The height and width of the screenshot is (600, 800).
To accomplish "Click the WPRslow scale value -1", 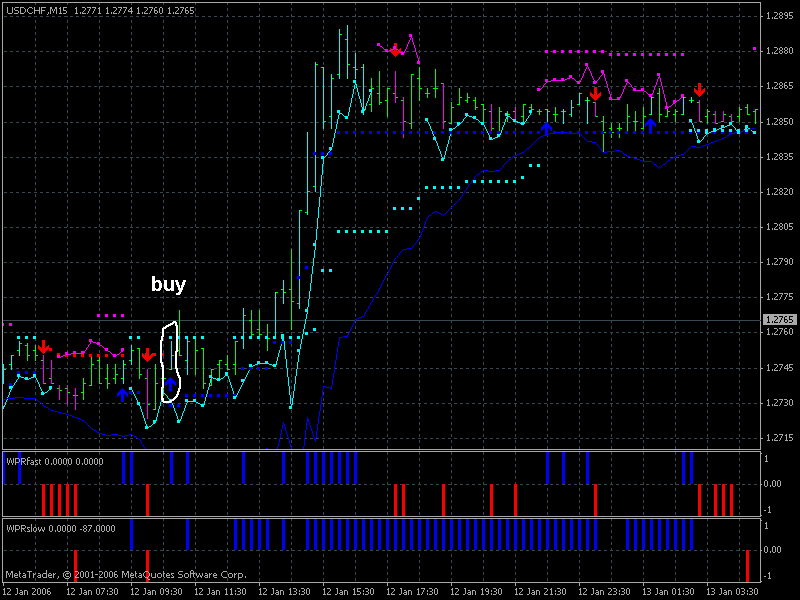I will [768, 576].
